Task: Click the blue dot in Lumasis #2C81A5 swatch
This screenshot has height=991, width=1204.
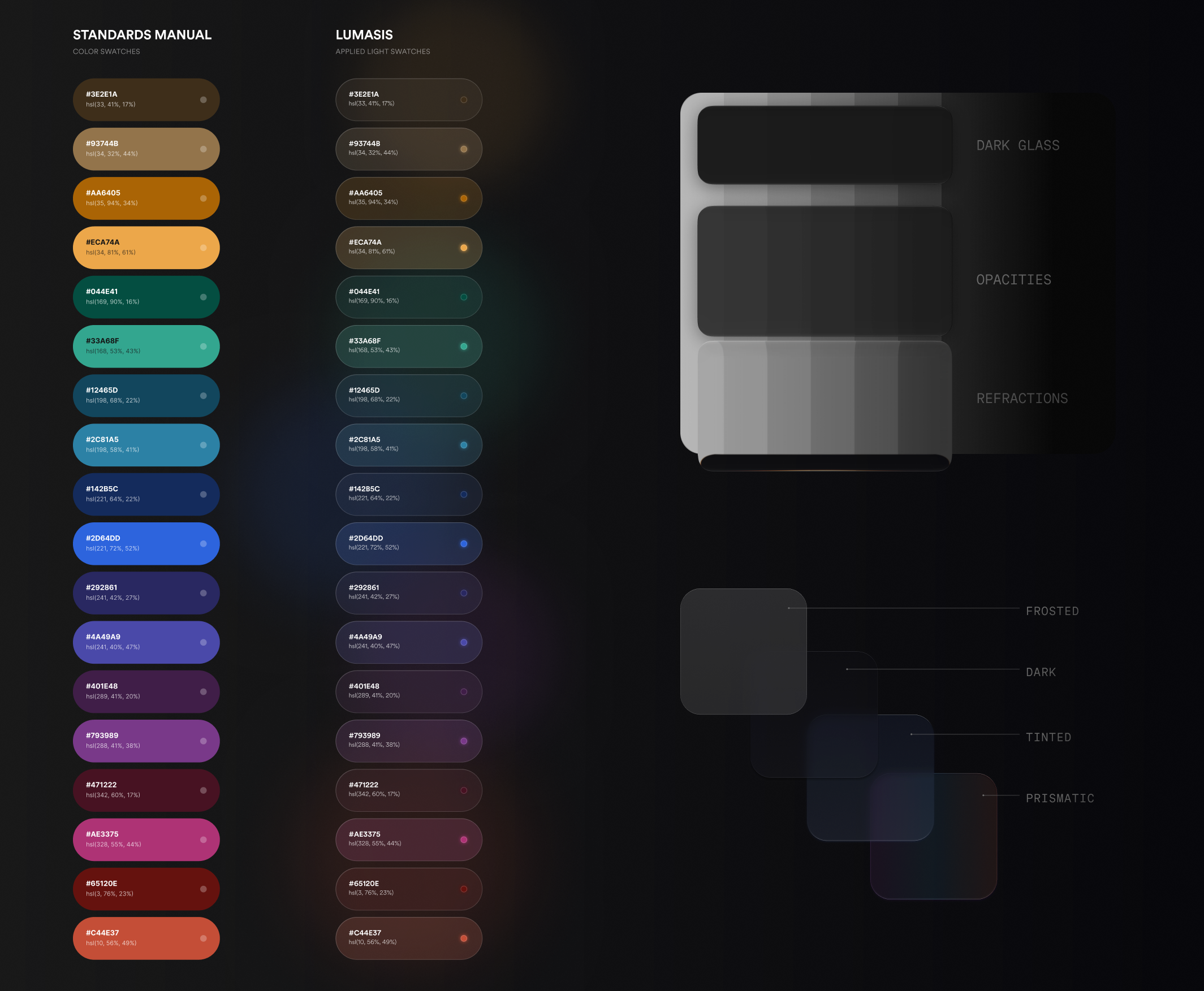Action: (x=464, y=445)
